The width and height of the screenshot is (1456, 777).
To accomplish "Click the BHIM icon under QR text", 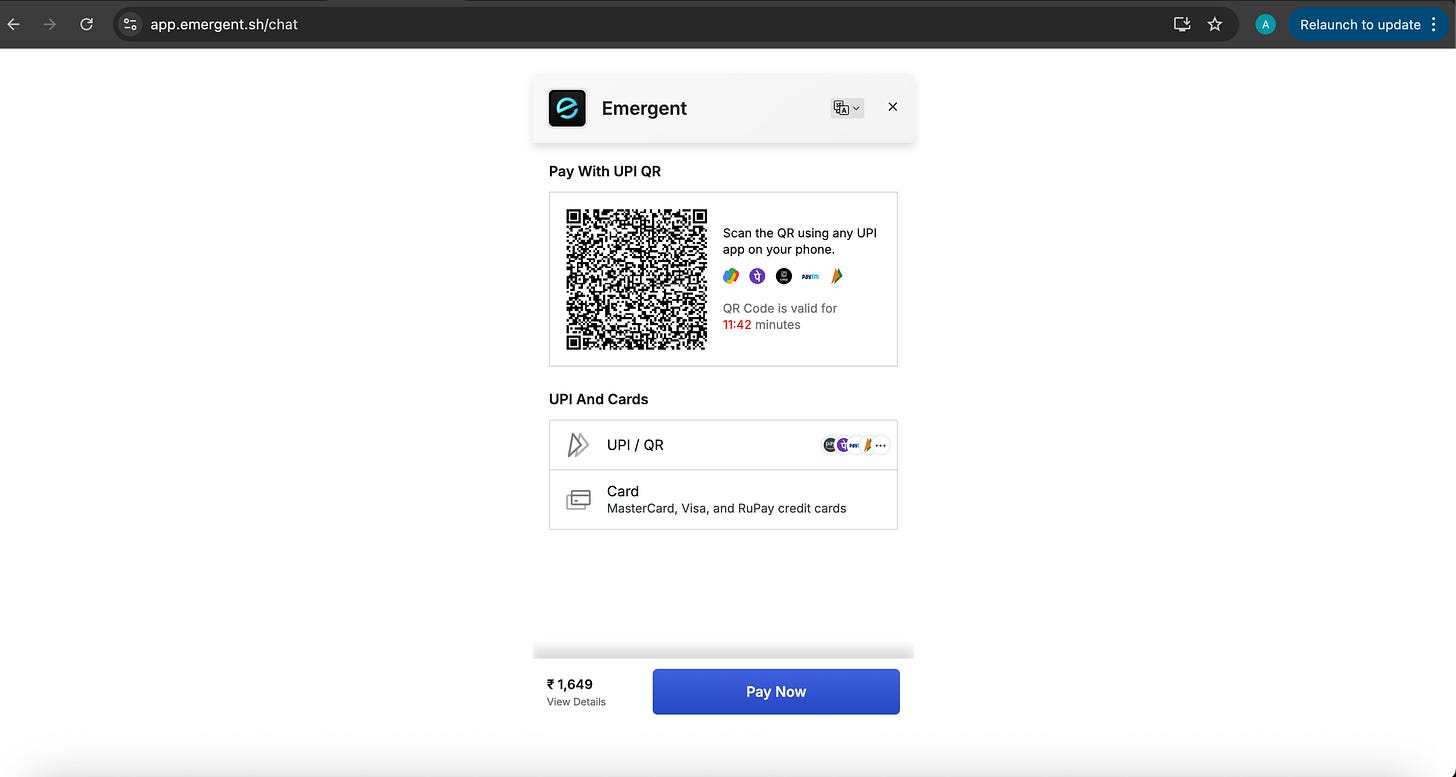I will [837, 276].
